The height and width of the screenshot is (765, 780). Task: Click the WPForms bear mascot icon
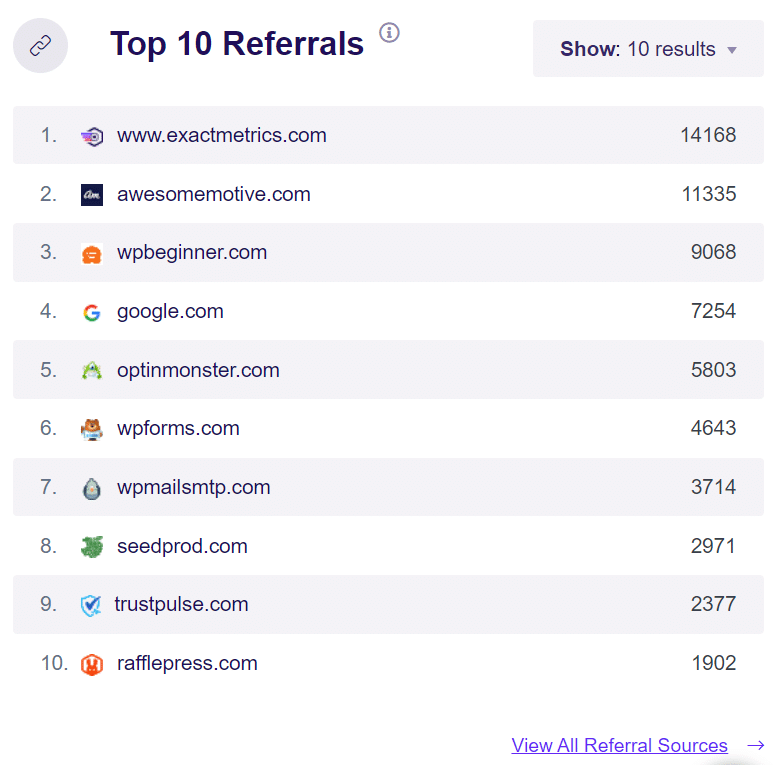(x=92, y=430)
